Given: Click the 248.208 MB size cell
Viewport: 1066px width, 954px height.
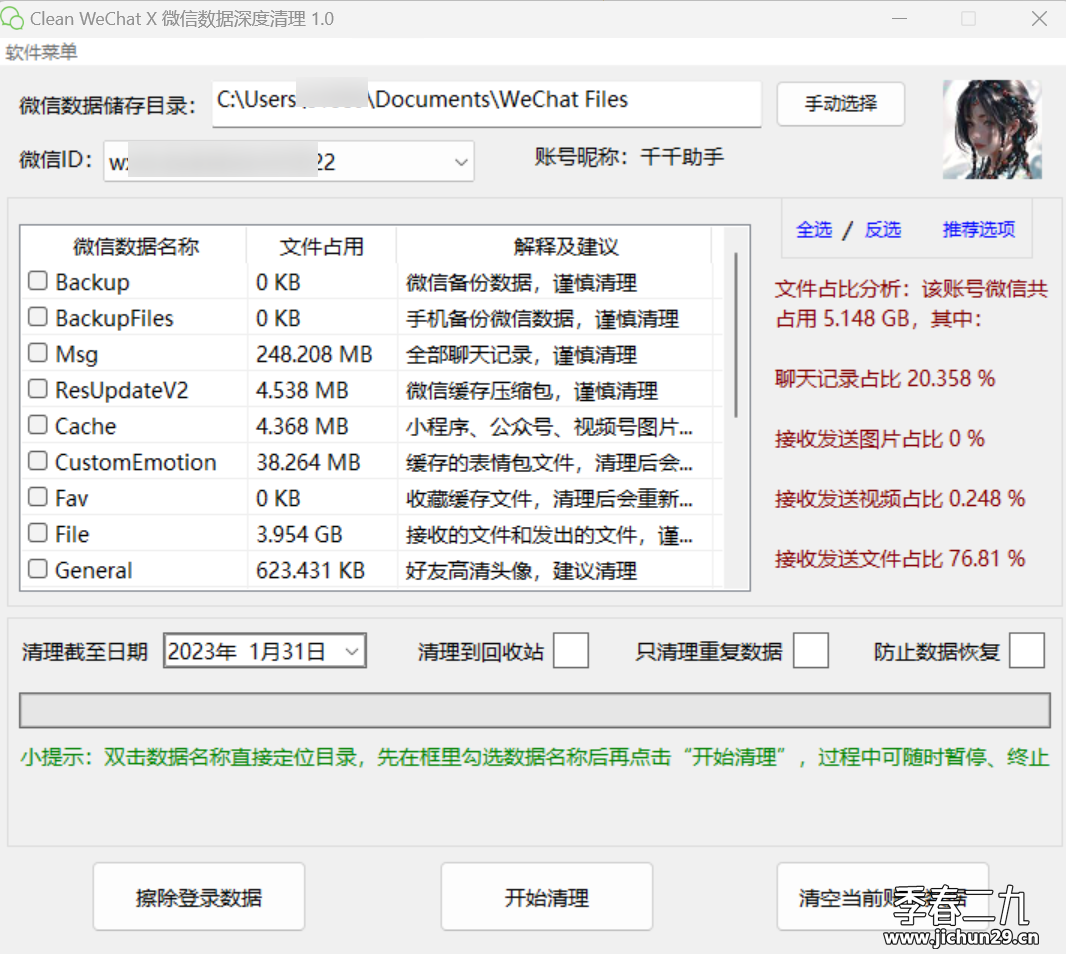Looking at the screenshot, I should (x=314, y=354).
